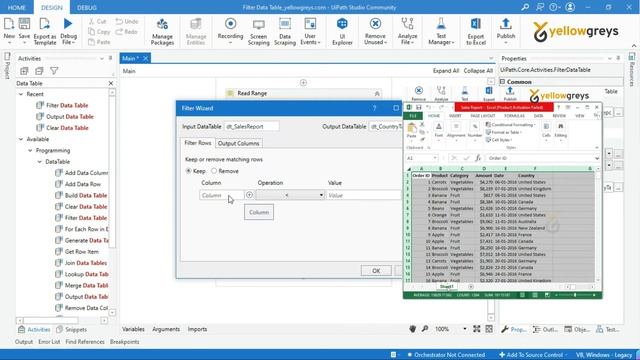Click Export to Excel icon
The image size is (640, 360).
tap(476, 24)
